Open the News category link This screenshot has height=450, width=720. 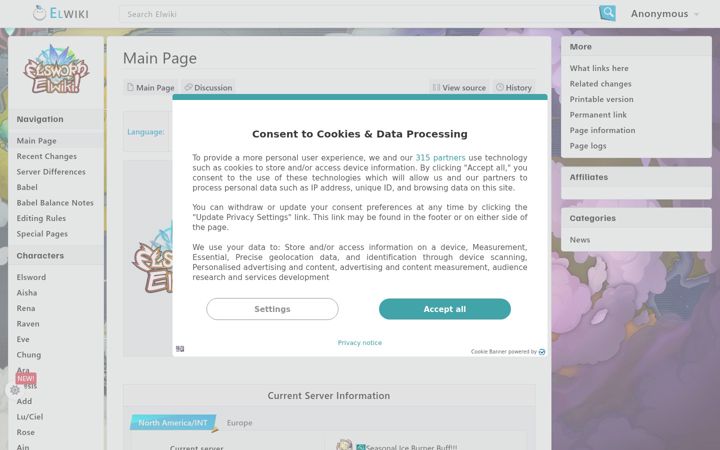pyautogui.click(x=580, y=240)
